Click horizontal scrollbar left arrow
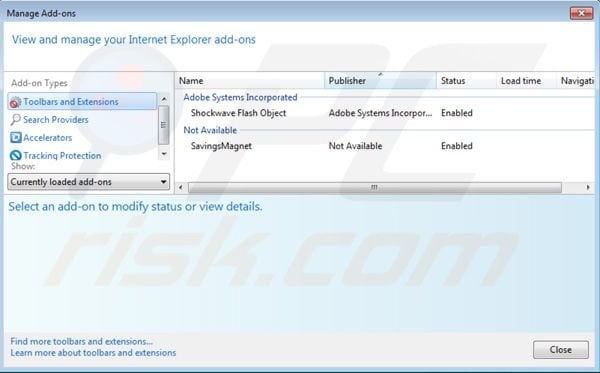The height and width of the screenshot is (373, 600). coord(181,187)
